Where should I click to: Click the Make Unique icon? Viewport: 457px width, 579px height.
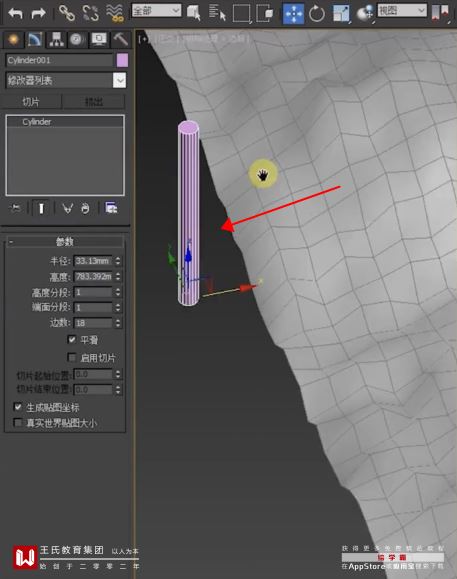(x=67, y=209)
